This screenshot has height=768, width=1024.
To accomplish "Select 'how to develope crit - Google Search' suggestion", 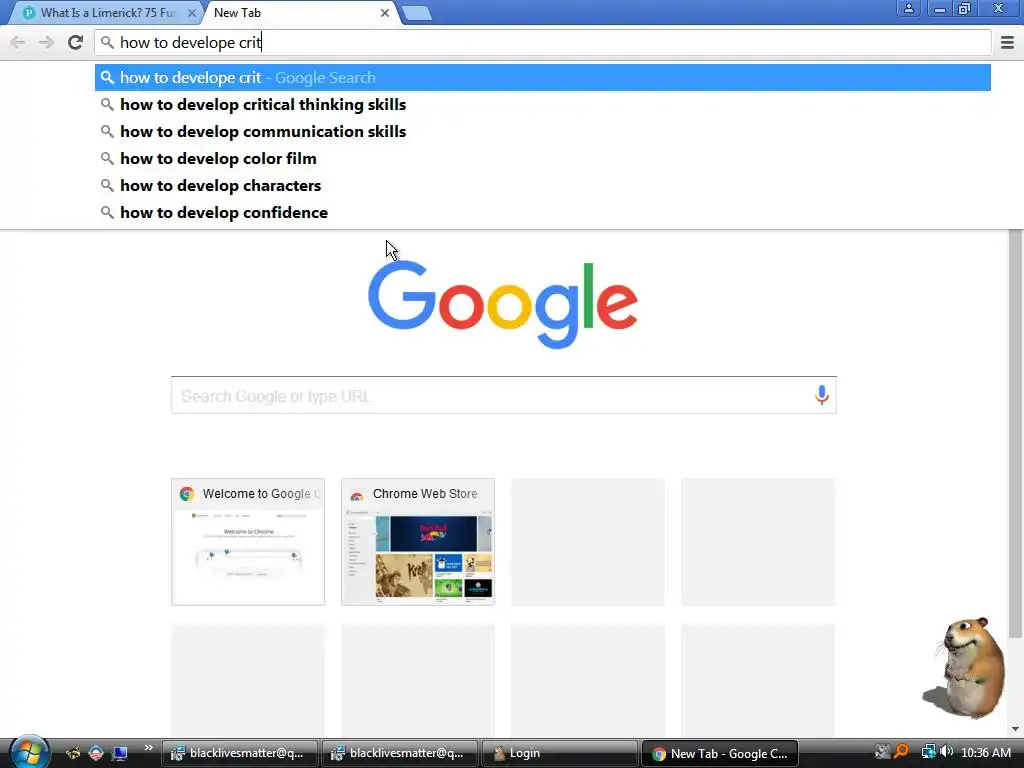I will 543,78.
